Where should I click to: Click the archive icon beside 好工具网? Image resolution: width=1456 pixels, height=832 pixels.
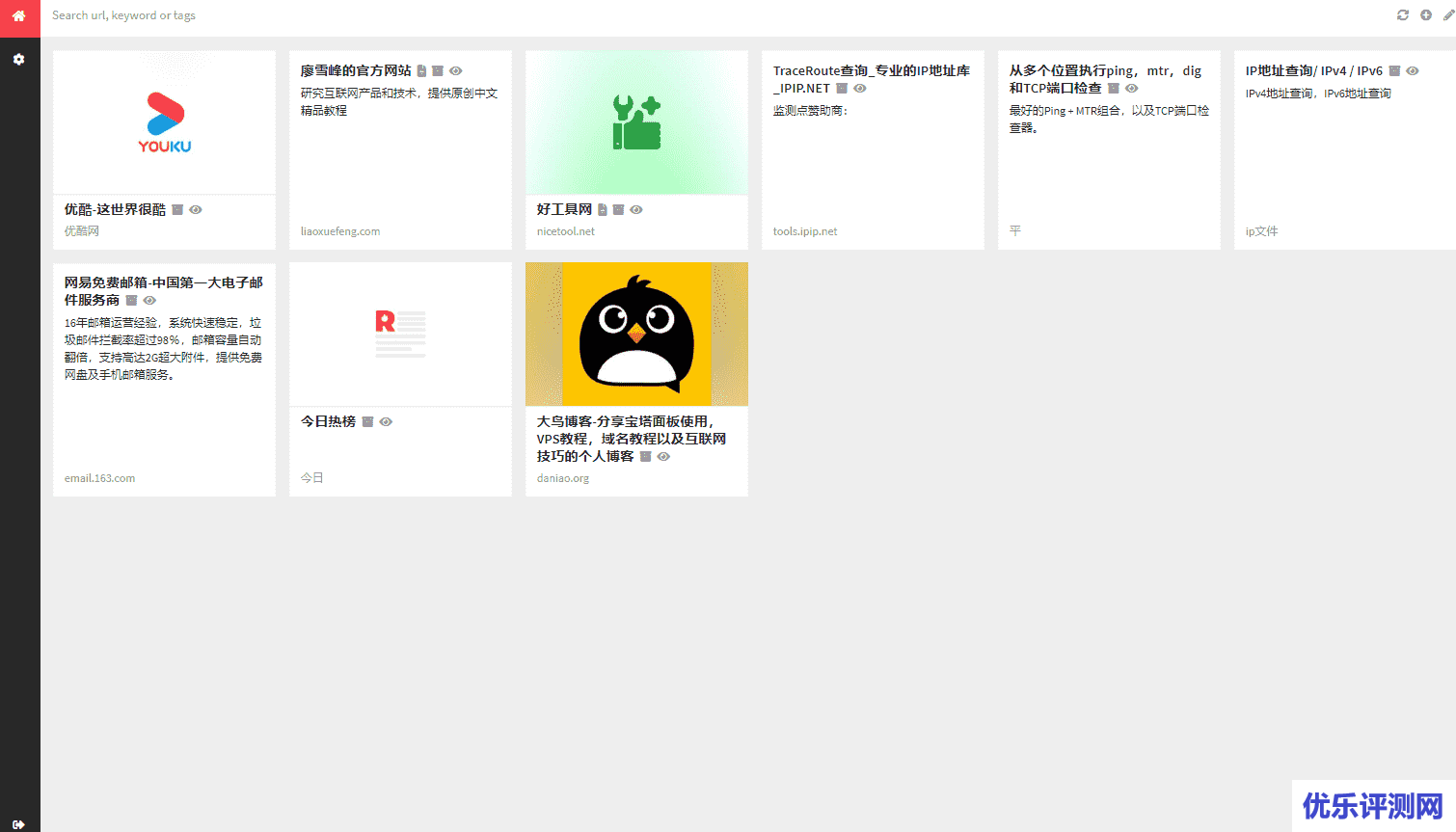pos(619,209)
